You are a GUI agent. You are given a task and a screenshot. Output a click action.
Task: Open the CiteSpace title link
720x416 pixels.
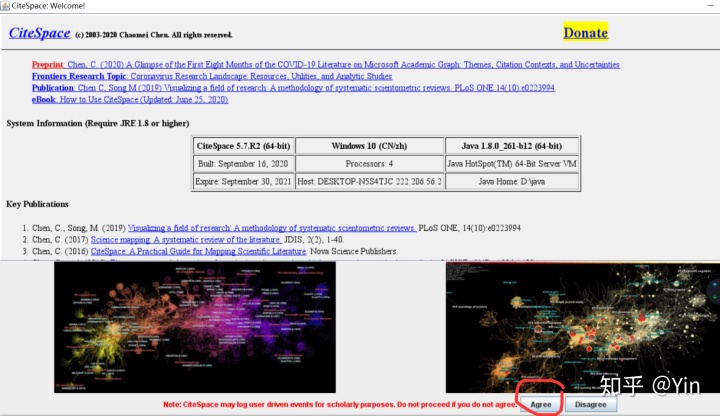pos(39,33)
